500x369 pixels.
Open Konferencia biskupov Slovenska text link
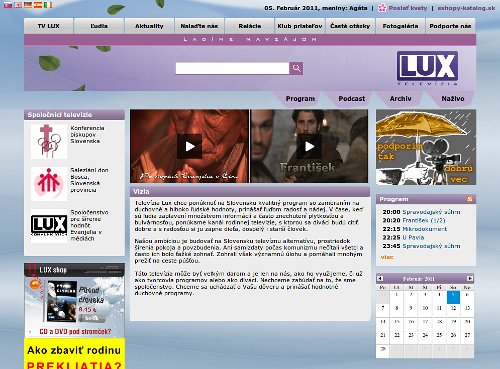tap(87, 135)
